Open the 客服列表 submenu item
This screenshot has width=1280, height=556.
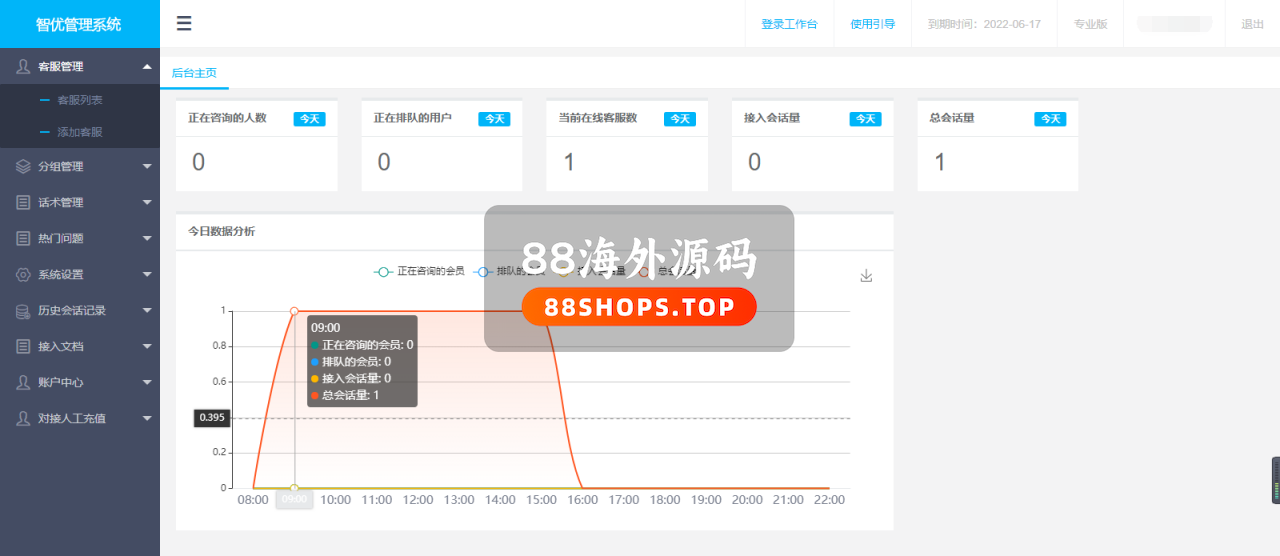pos(80,100)
